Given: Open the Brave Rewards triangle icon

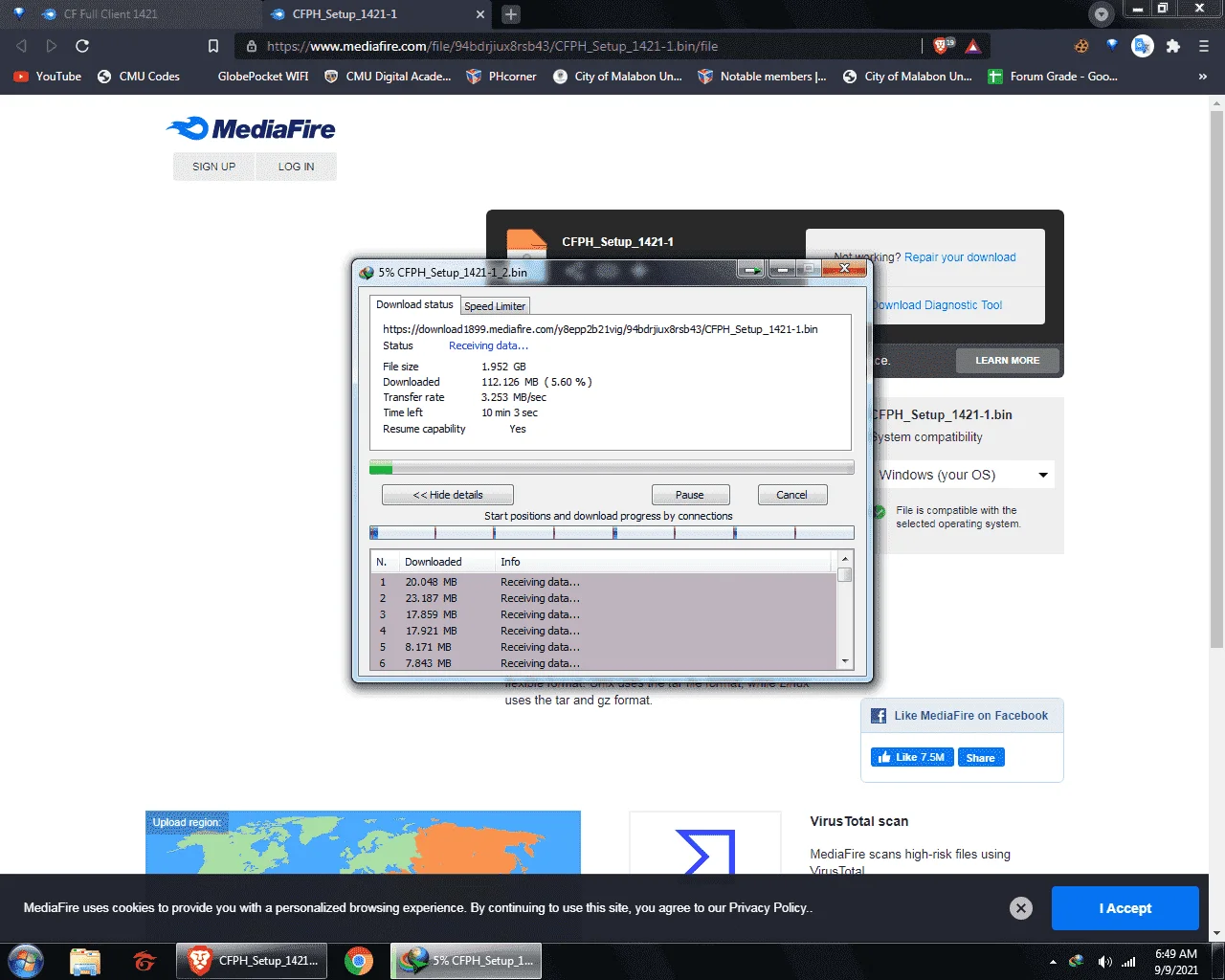Looking at the screenshot, I should (972, 46).
